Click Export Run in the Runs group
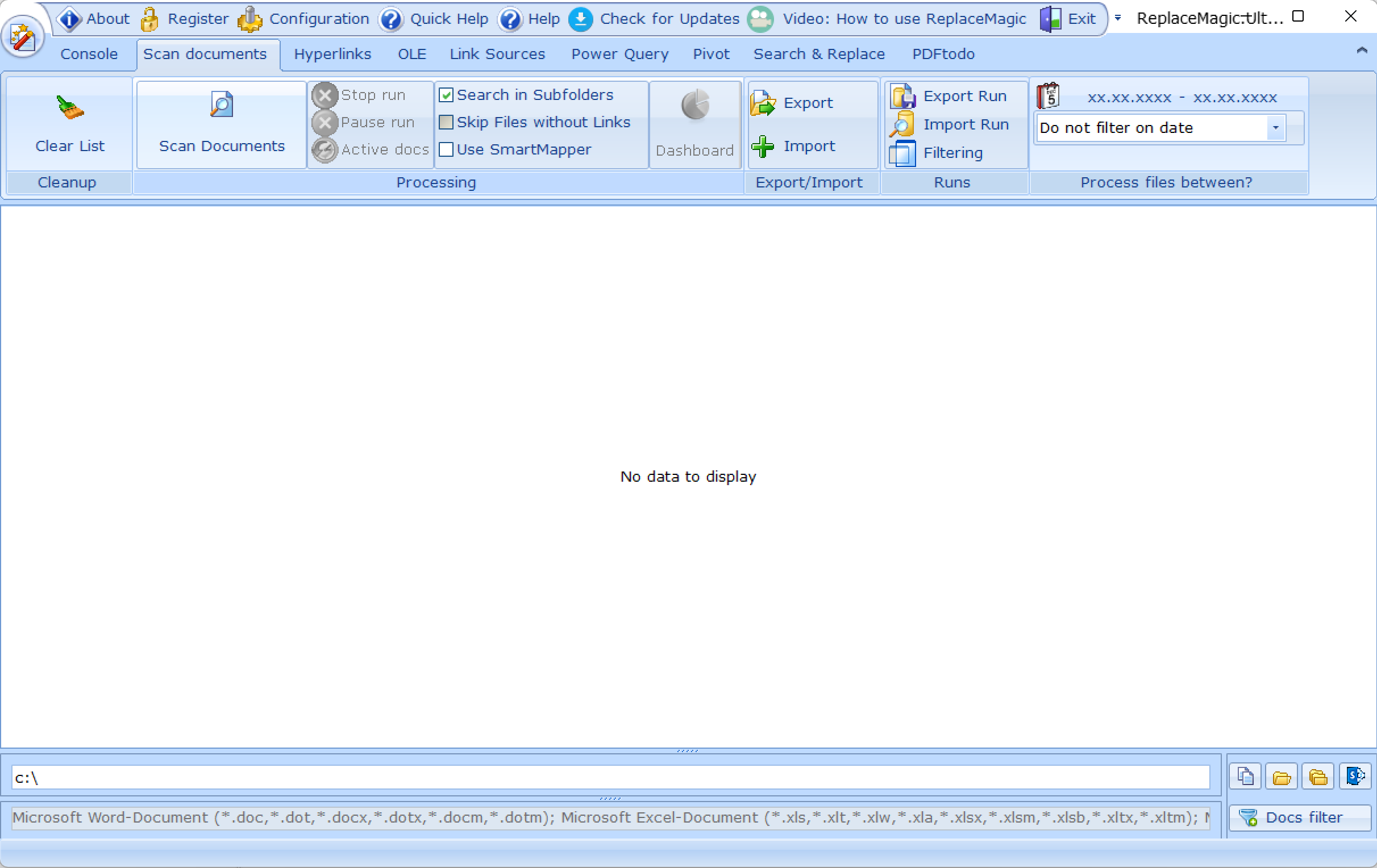The width and height of the screenshot is (1377, 868). pos(948,96)
